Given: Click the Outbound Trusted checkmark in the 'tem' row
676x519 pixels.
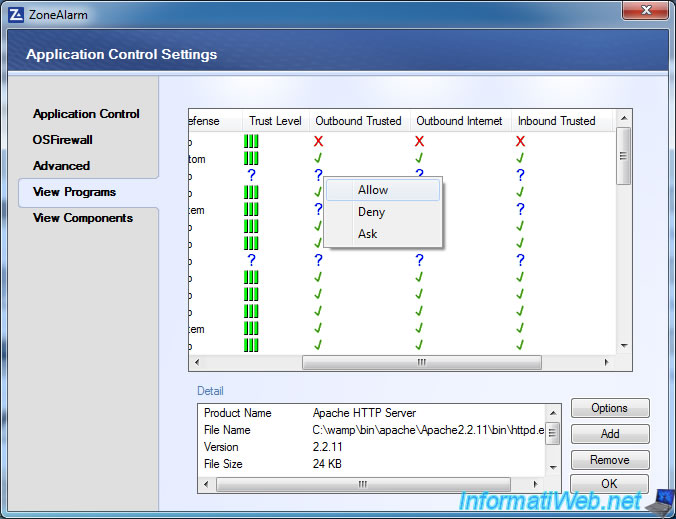Looking at the screenshot, I should [318, 328].
